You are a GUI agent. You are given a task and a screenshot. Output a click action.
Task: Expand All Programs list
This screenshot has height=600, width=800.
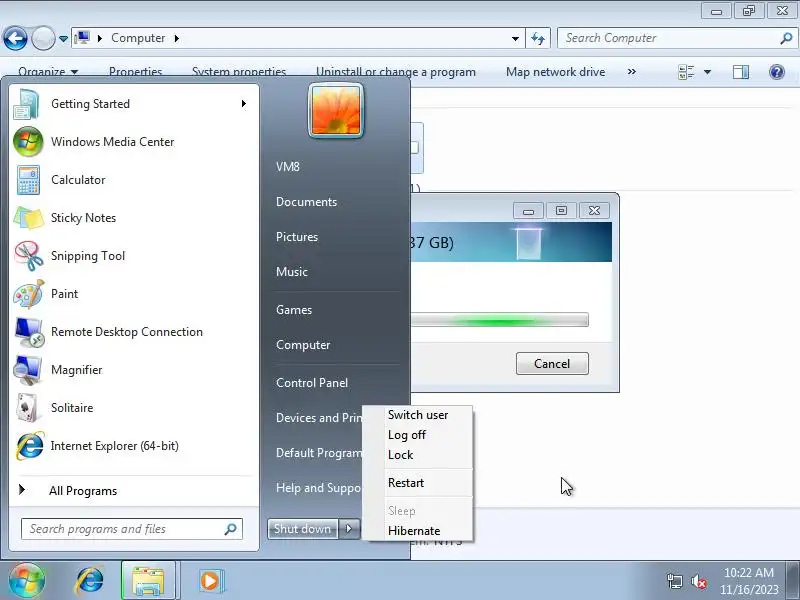(132, 491)
